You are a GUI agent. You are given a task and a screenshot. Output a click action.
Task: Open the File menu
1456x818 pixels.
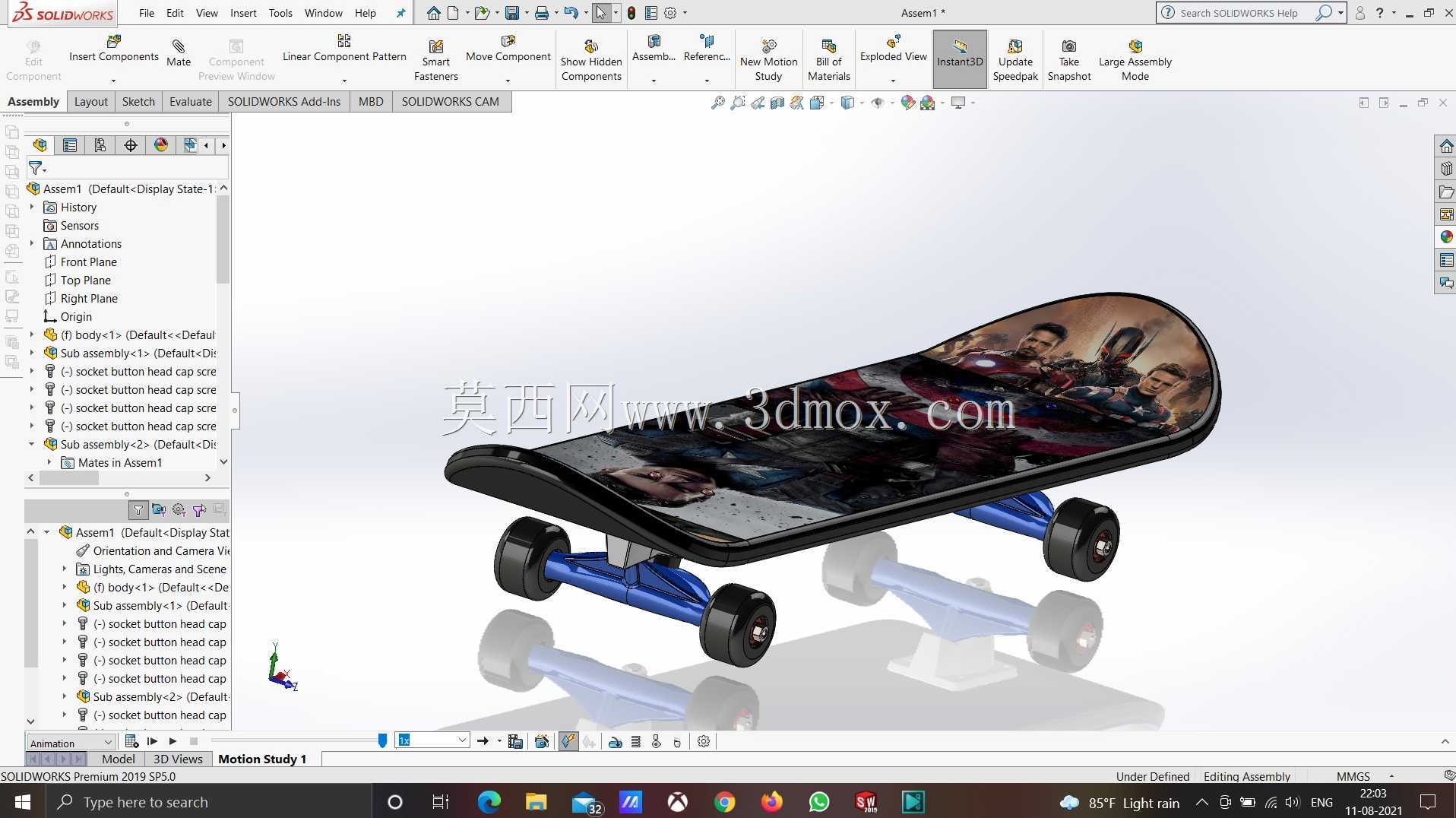147,13
